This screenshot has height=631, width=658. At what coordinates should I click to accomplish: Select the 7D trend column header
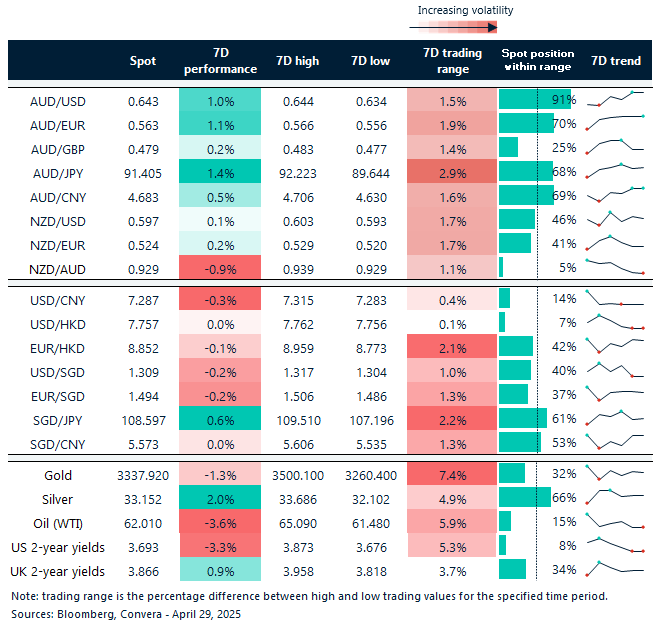click(616, 61)
